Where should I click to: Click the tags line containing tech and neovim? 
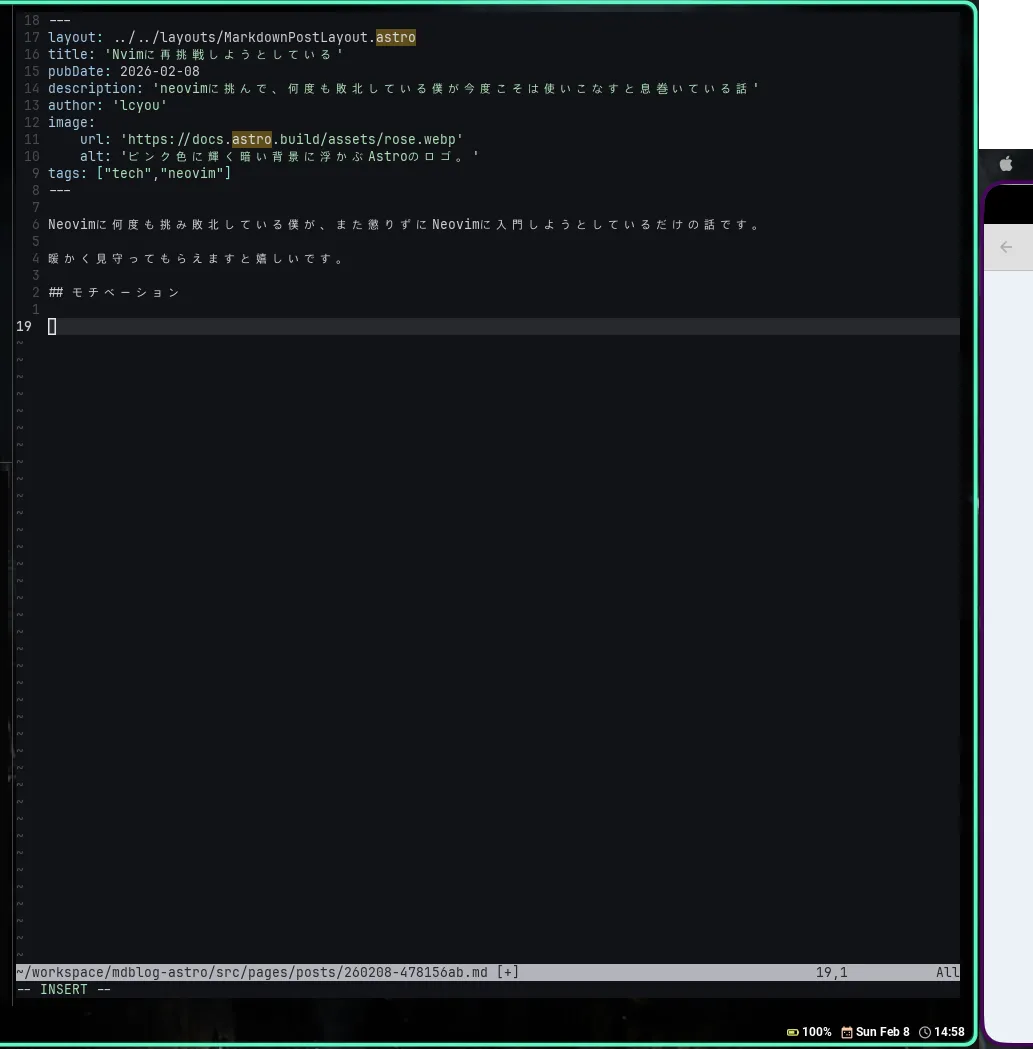(x=140, y=173)
